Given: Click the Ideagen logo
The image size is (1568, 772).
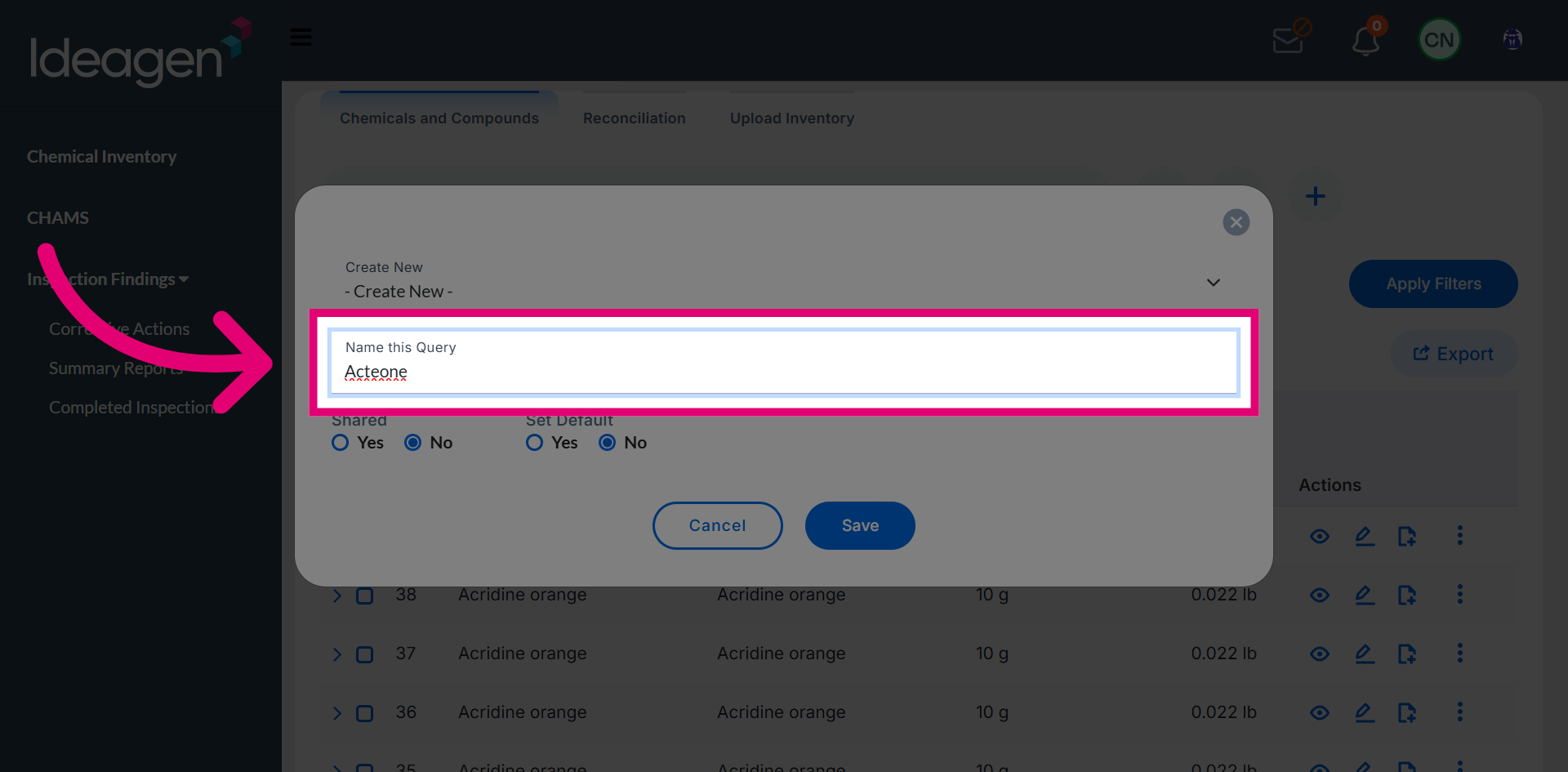Looking at the screenshot, I should coord(140,51).
